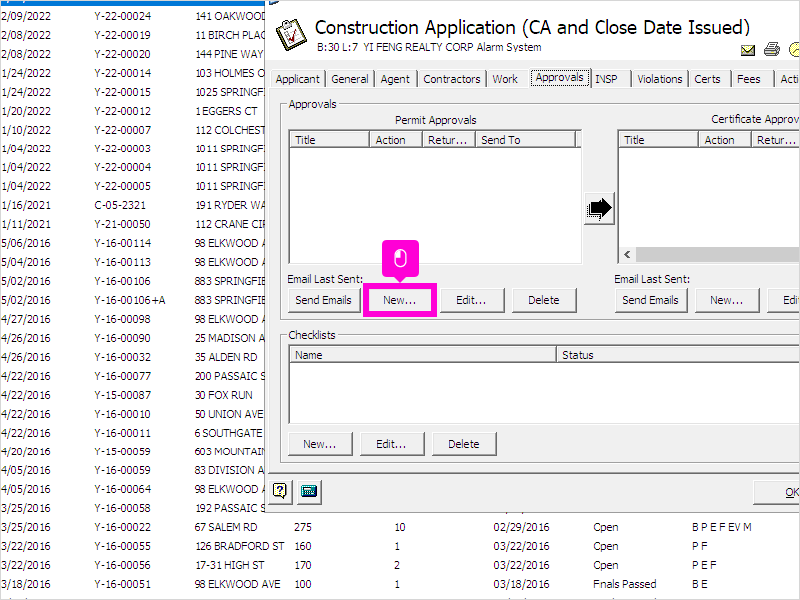Image resolution: width=800 pixels, height=600 pixels.
Task: Click the OK button of the dialog
Action: click(777, 492)
